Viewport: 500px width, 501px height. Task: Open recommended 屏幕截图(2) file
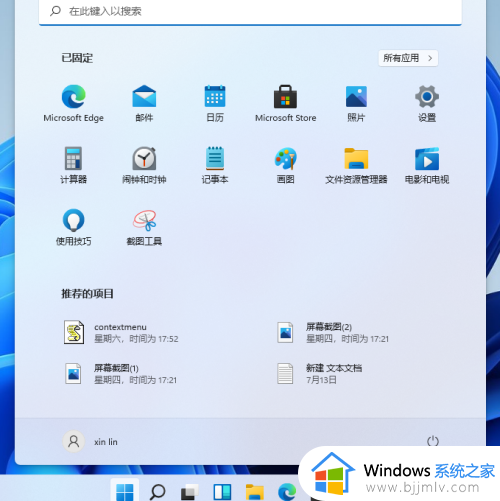333,333
